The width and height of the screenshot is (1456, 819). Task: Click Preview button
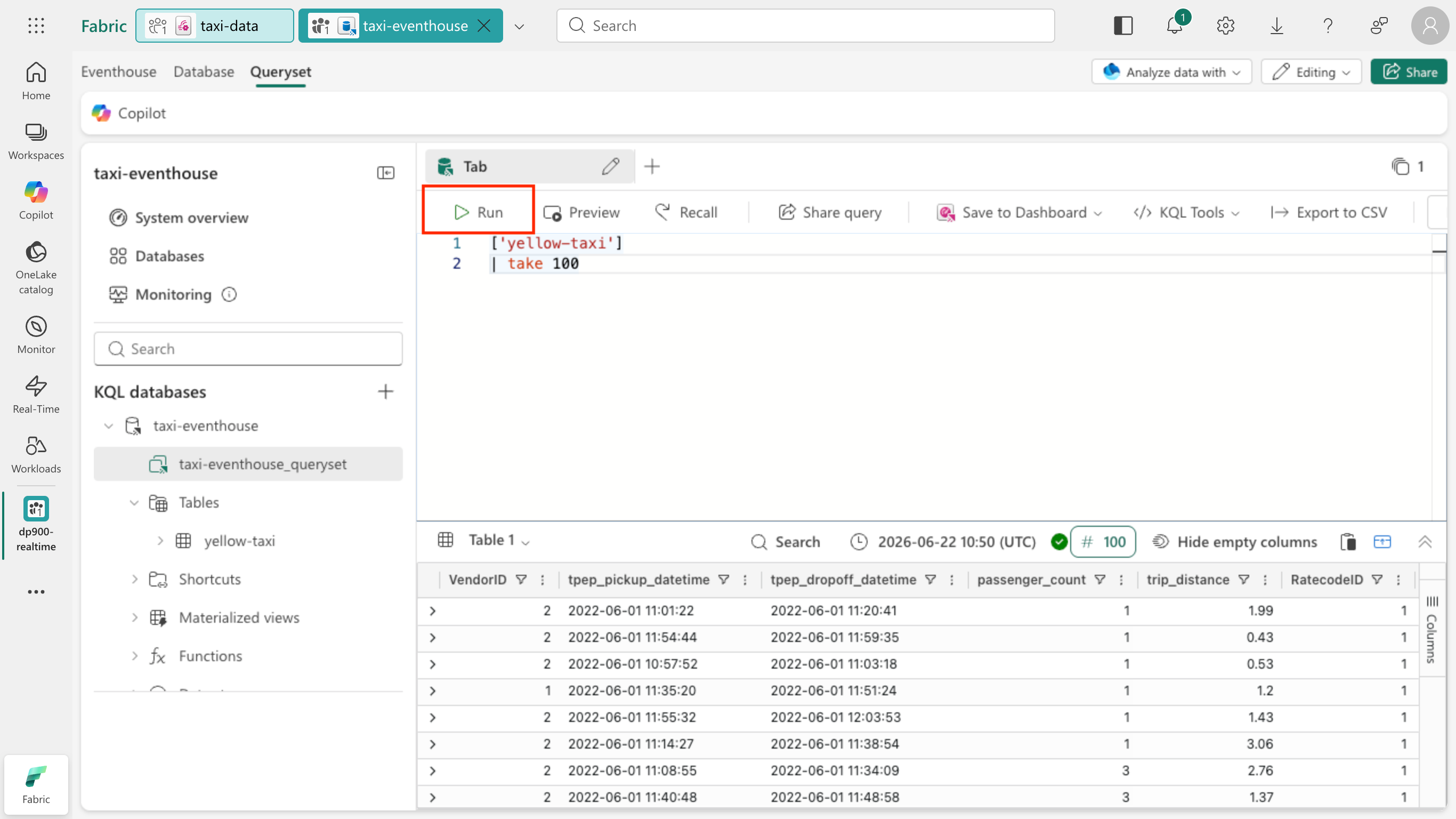[581, 213]
